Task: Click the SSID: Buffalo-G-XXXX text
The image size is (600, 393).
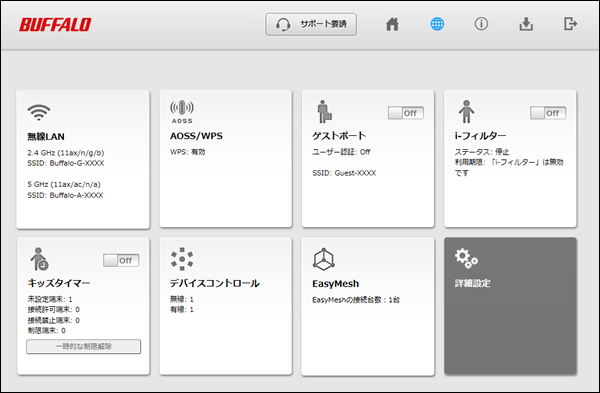Action: coord(65,163)
